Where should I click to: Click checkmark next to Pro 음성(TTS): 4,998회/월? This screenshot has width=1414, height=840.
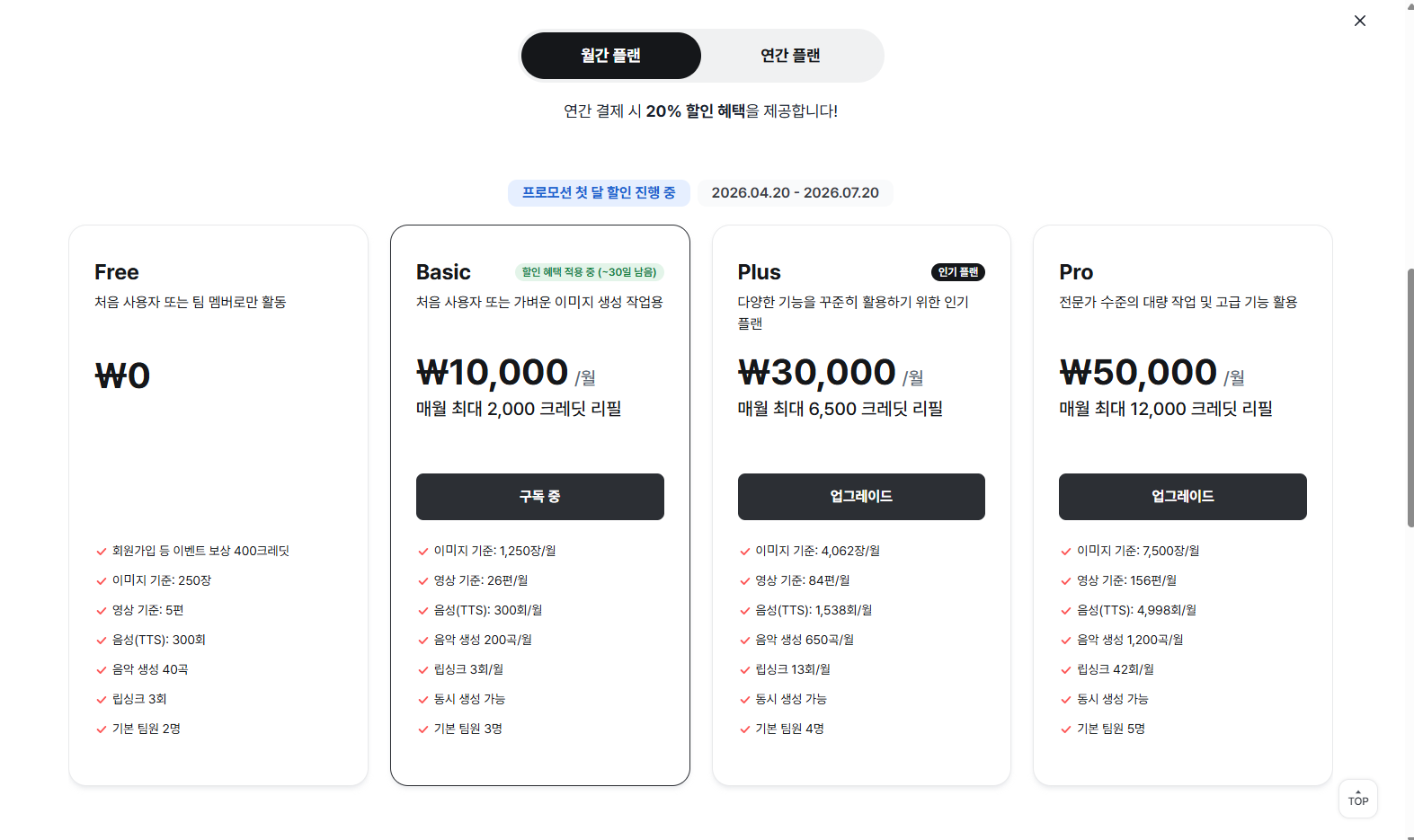click(1066, 611)
